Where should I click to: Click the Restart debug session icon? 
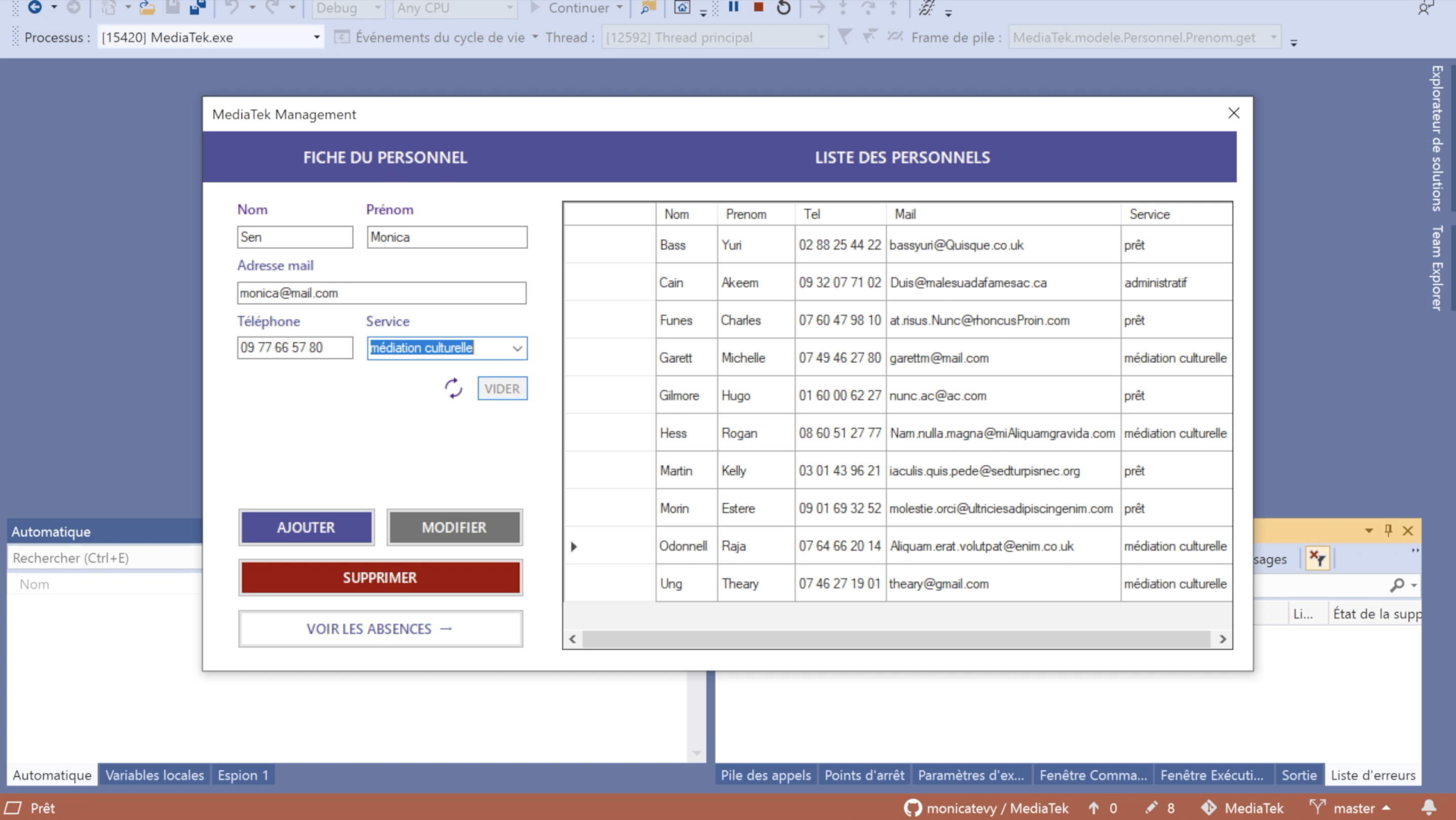pyautogui.click(x=783, y=8)
